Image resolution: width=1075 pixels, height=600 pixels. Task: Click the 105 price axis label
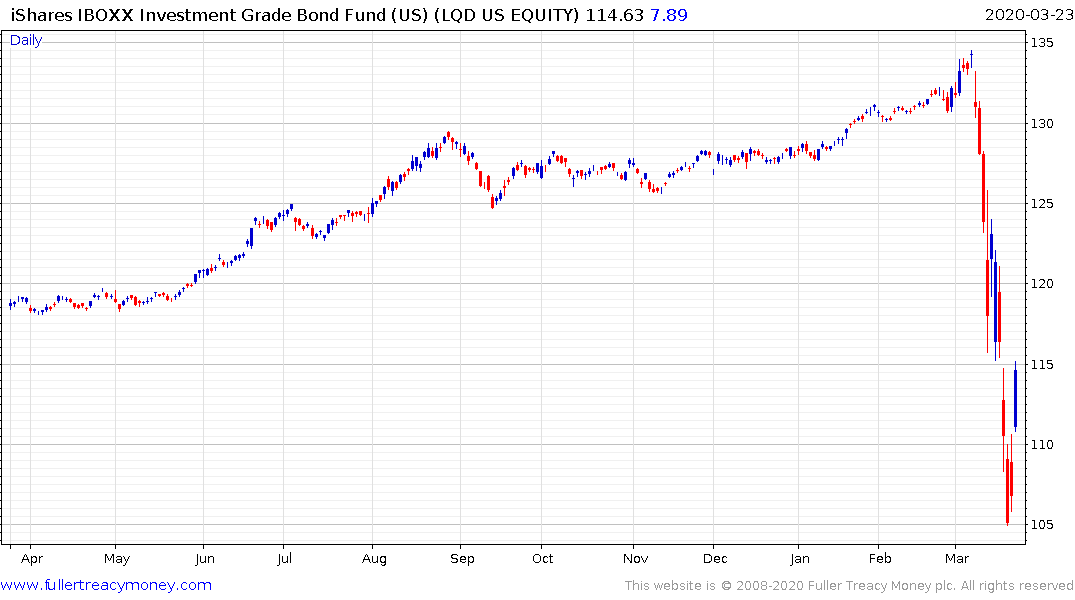point(1042,525)
